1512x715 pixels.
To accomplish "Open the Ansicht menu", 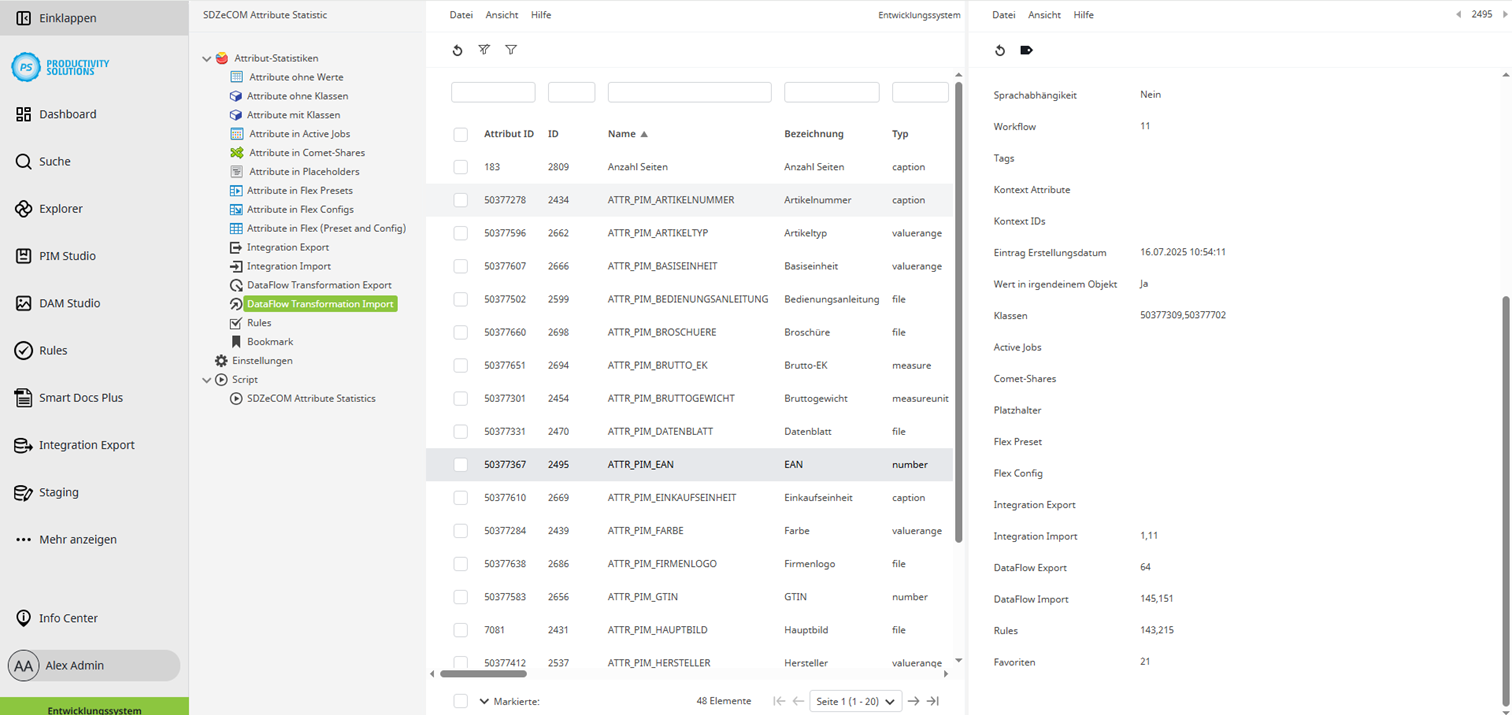I will tap(502, 14).
